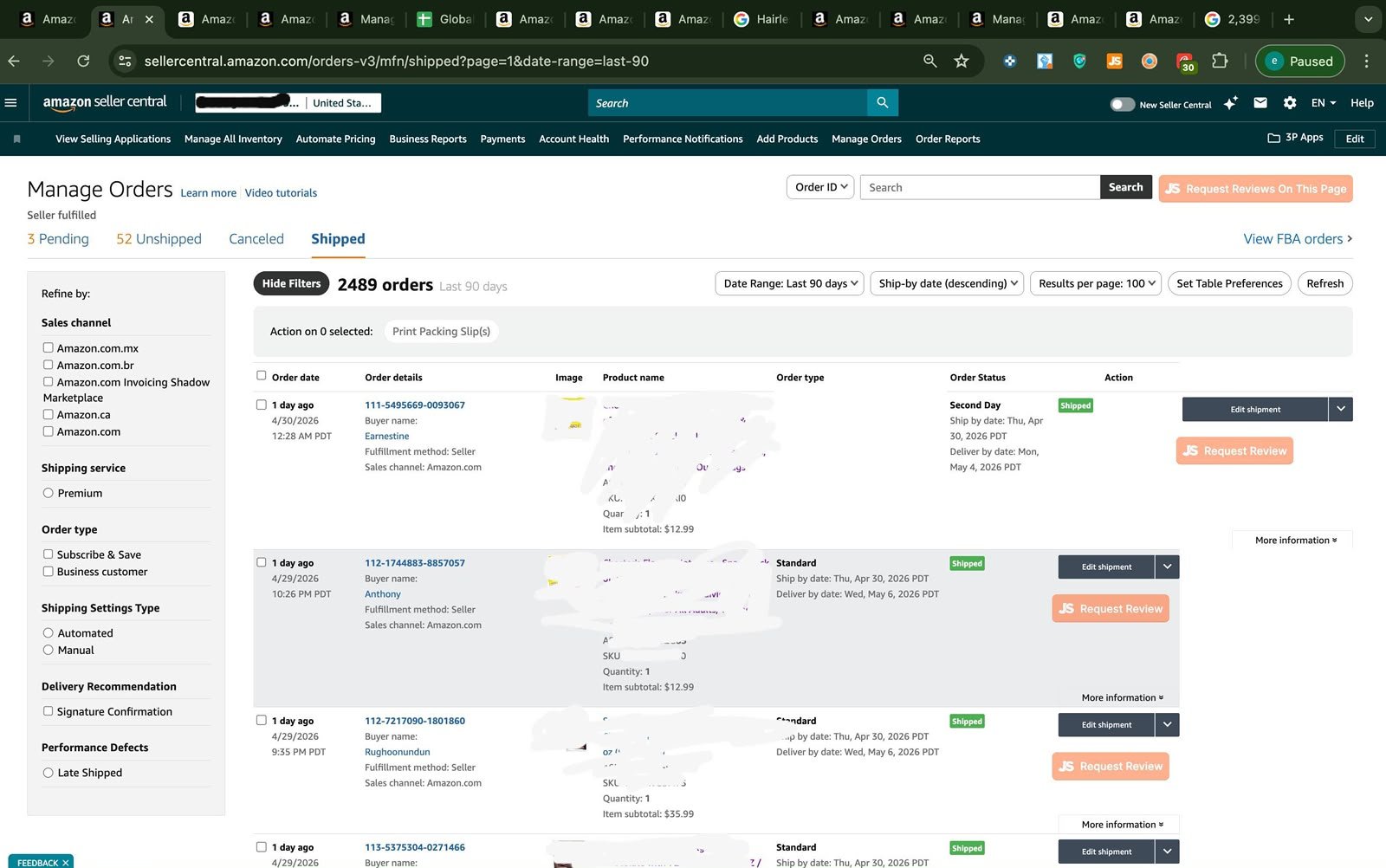Close the active browser tab
The image size is (1386, 868).
[149, 19]
